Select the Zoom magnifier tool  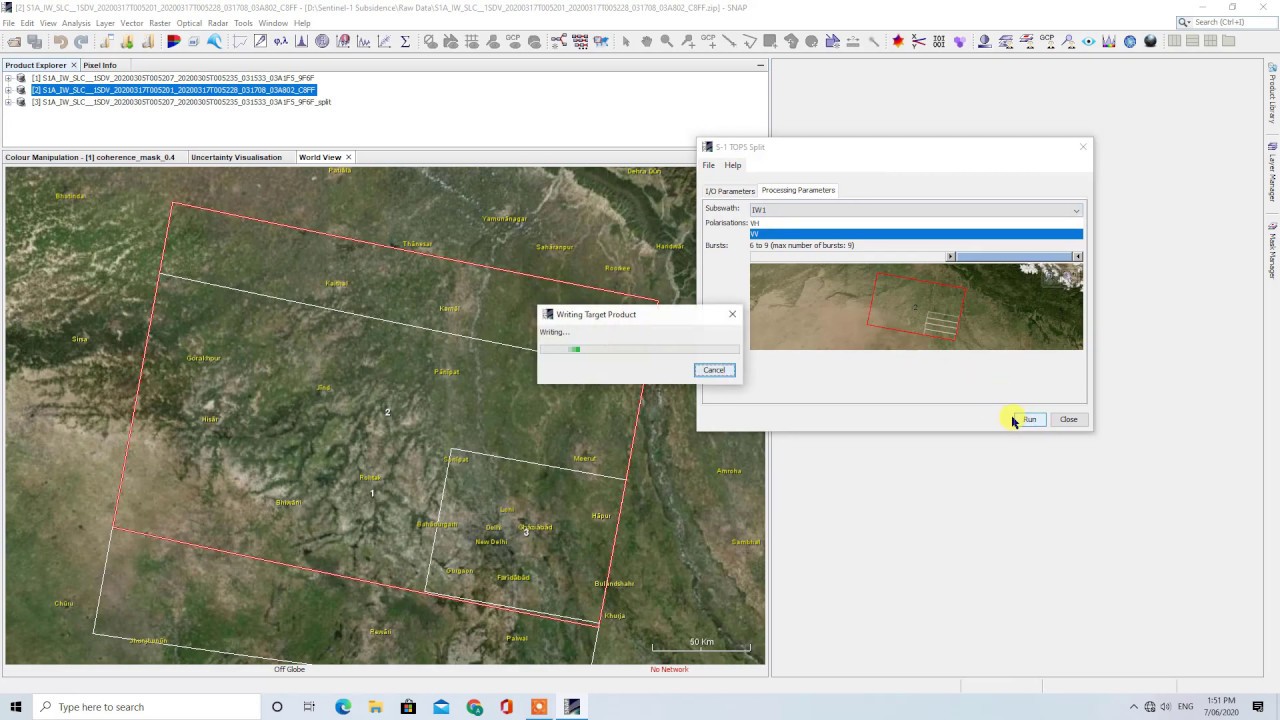coord(666,41)
